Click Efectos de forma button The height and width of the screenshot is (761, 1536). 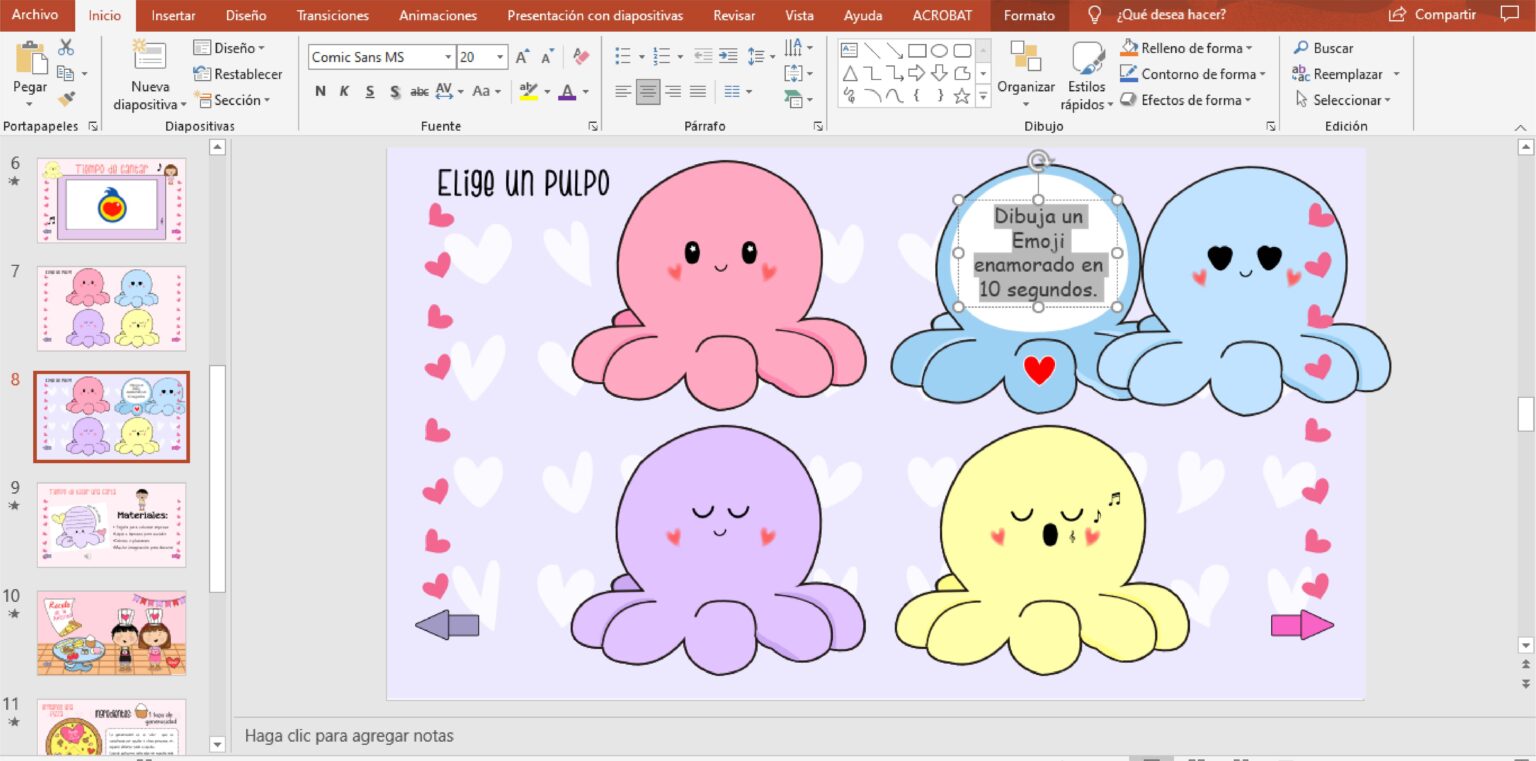[x=1186, y=100]
